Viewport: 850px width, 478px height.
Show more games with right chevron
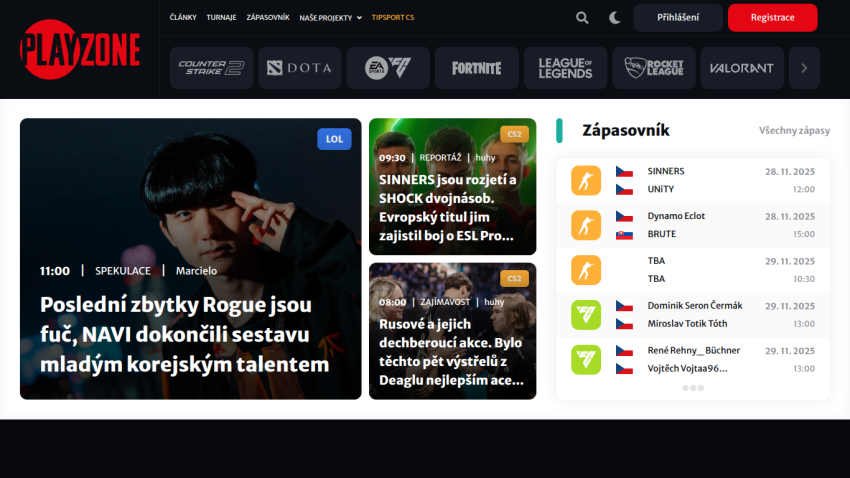coord(804,68)
